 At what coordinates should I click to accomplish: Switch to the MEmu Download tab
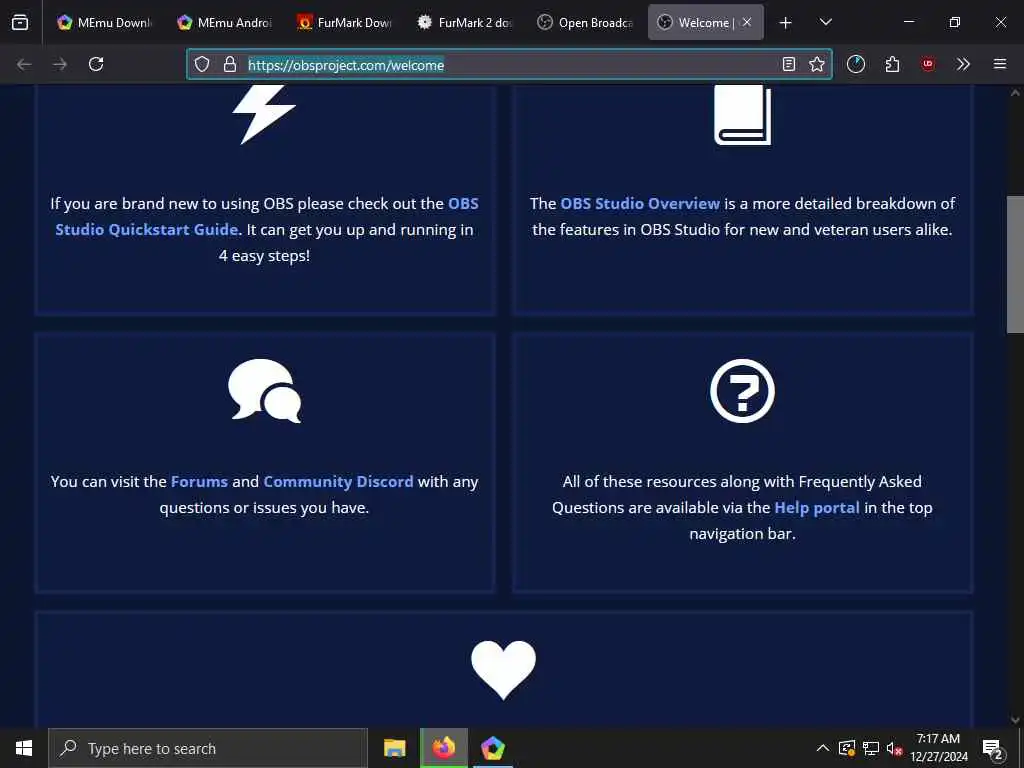tap(104, 22)
